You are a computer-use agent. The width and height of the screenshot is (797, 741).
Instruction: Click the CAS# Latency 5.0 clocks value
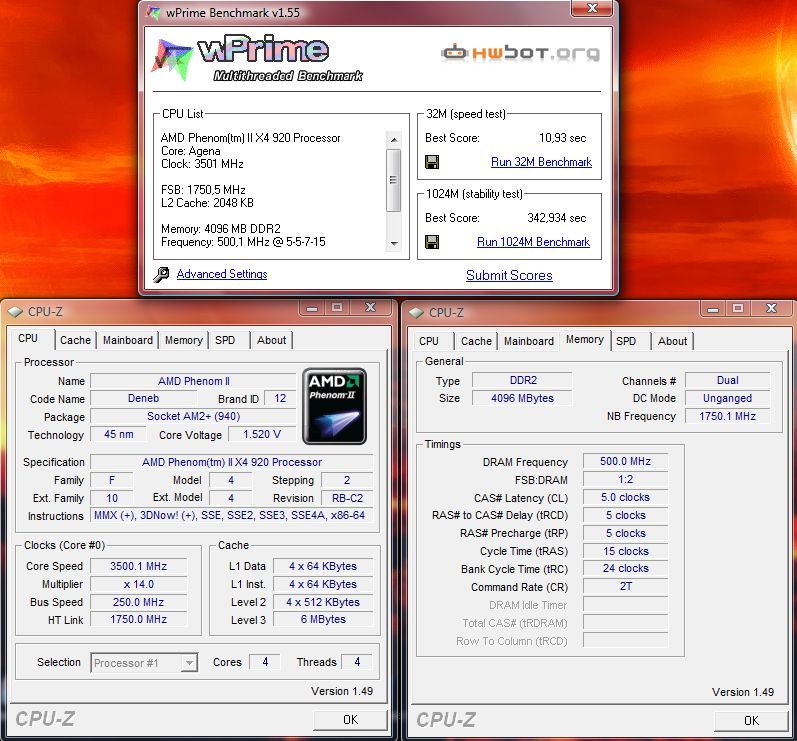[625, 497]
